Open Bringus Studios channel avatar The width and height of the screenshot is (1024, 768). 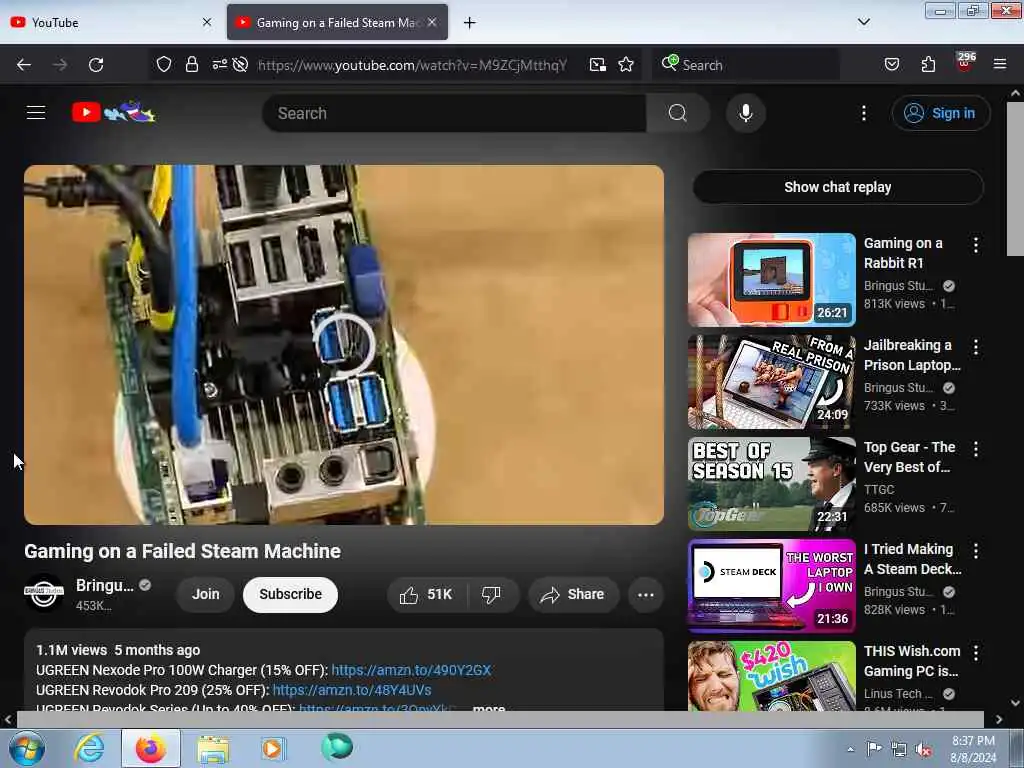[x=44, y=592]
